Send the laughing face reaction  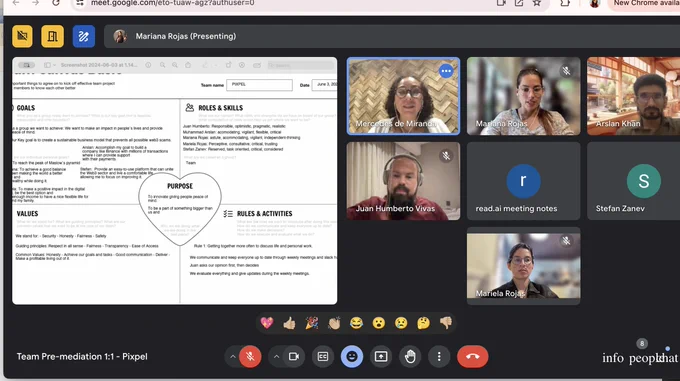[x=356, y=323]
